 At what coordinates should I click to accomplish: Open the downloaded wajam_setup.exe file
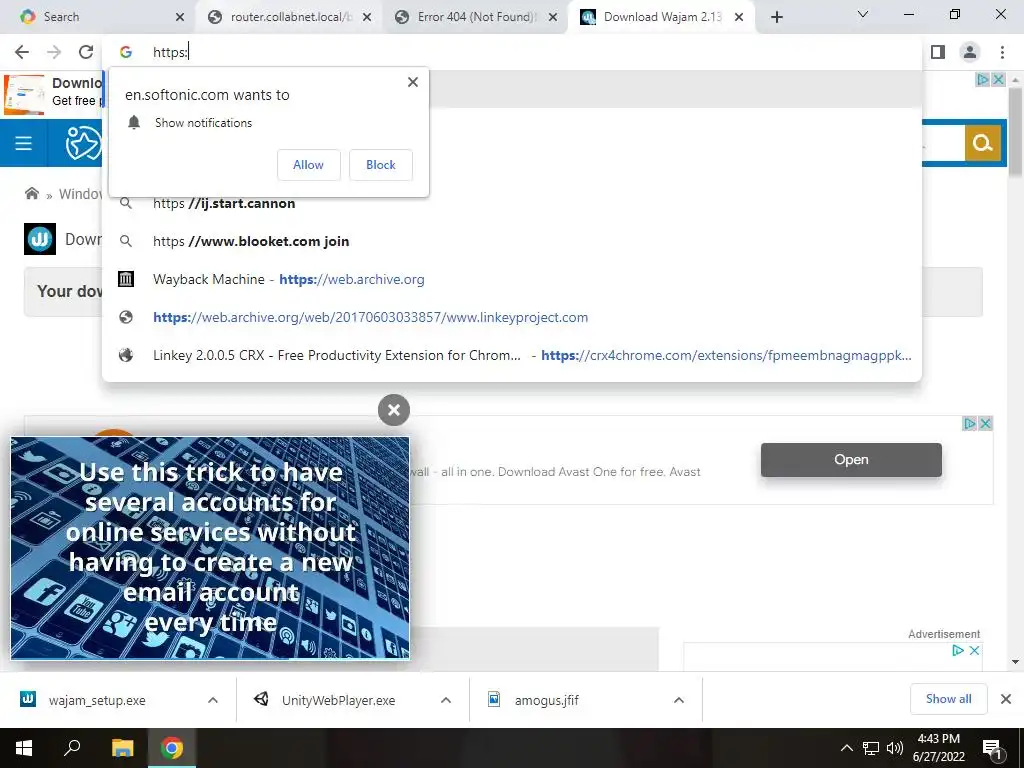97,700
